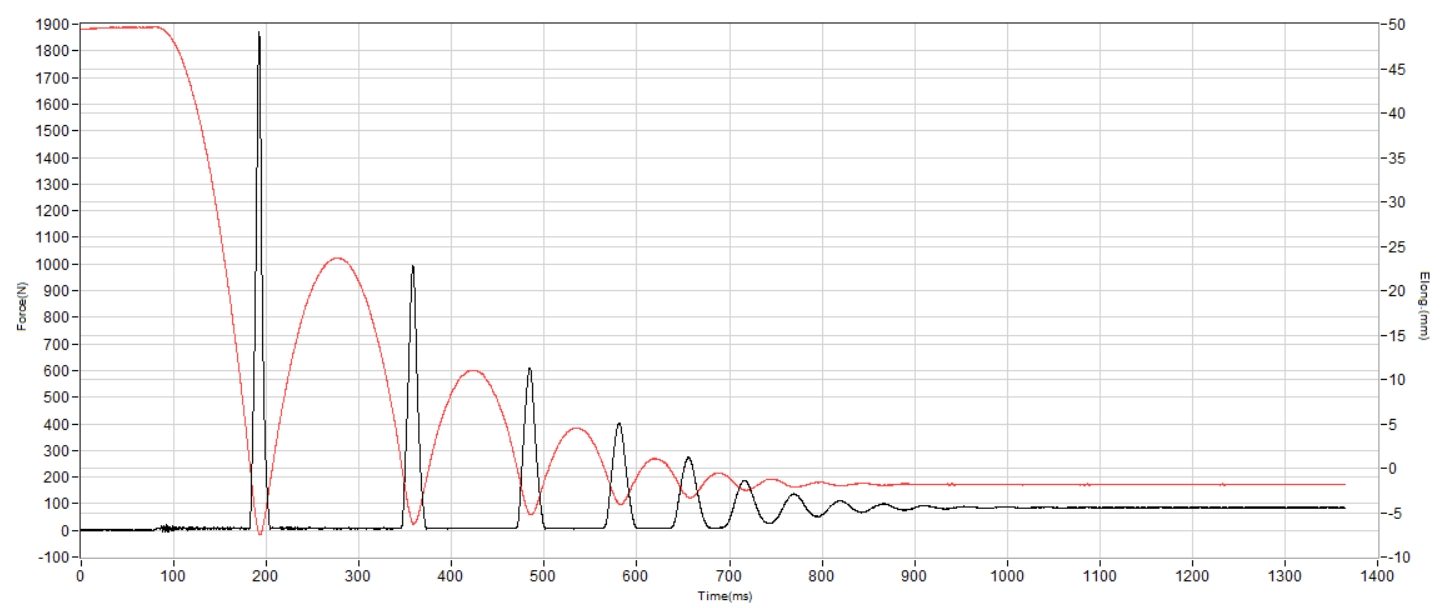
Task: Click the second black force peak near 1000 N
Action: 412,267
